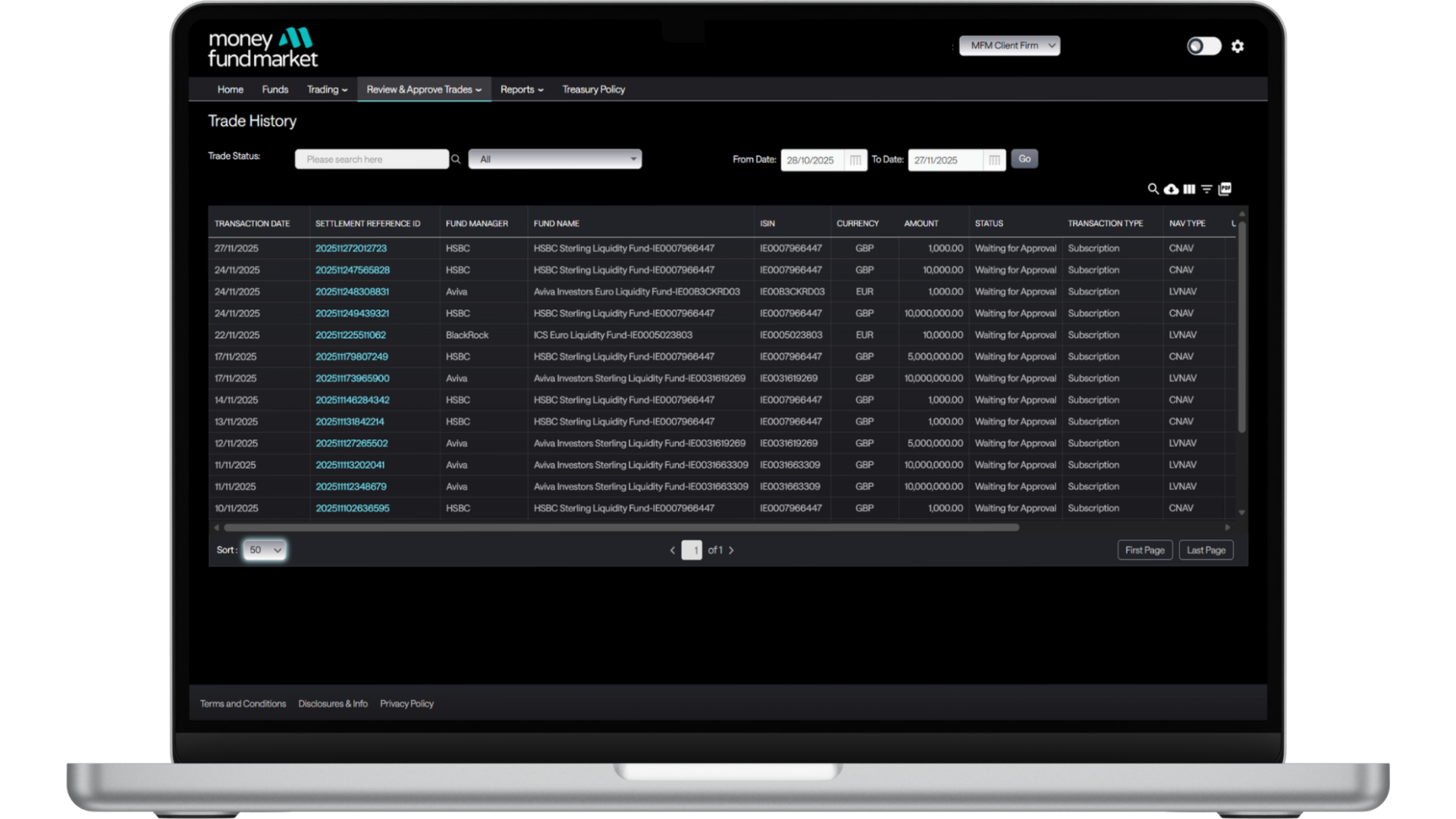1456x819 pixels.
Task: Open the Sort 50 rows dropdown
Action: coord(265,551)
